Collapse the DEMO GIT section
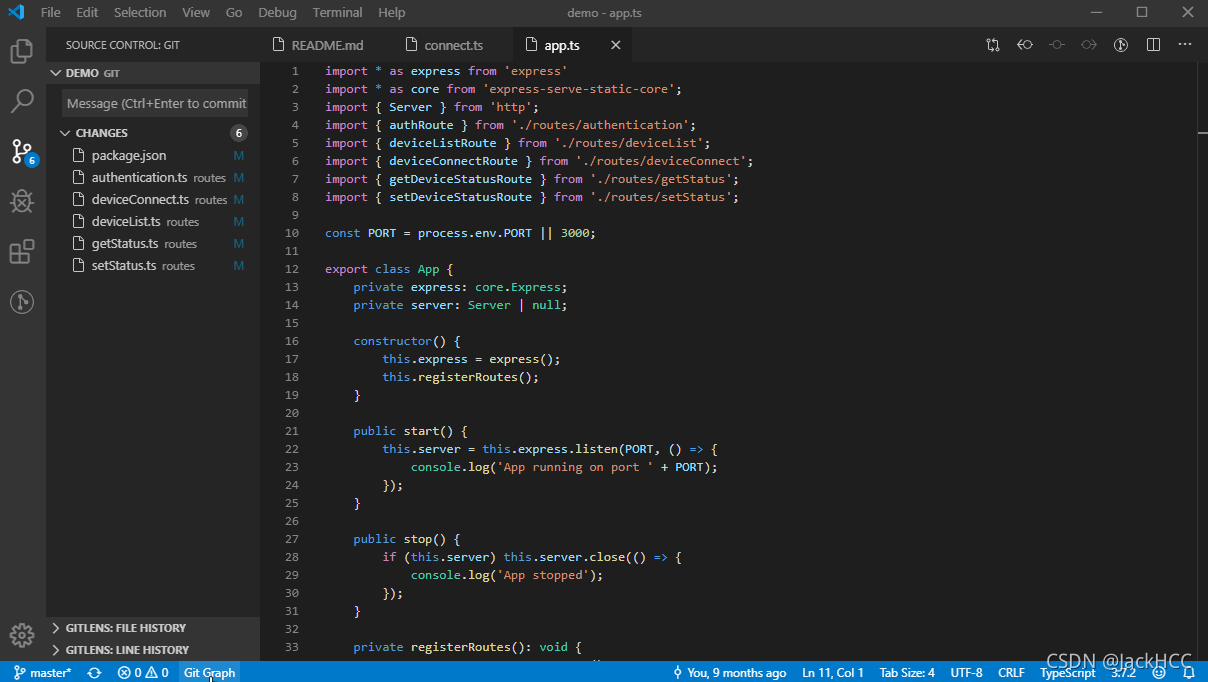Viewport: 1208px width, 682px height. point(153,73)
